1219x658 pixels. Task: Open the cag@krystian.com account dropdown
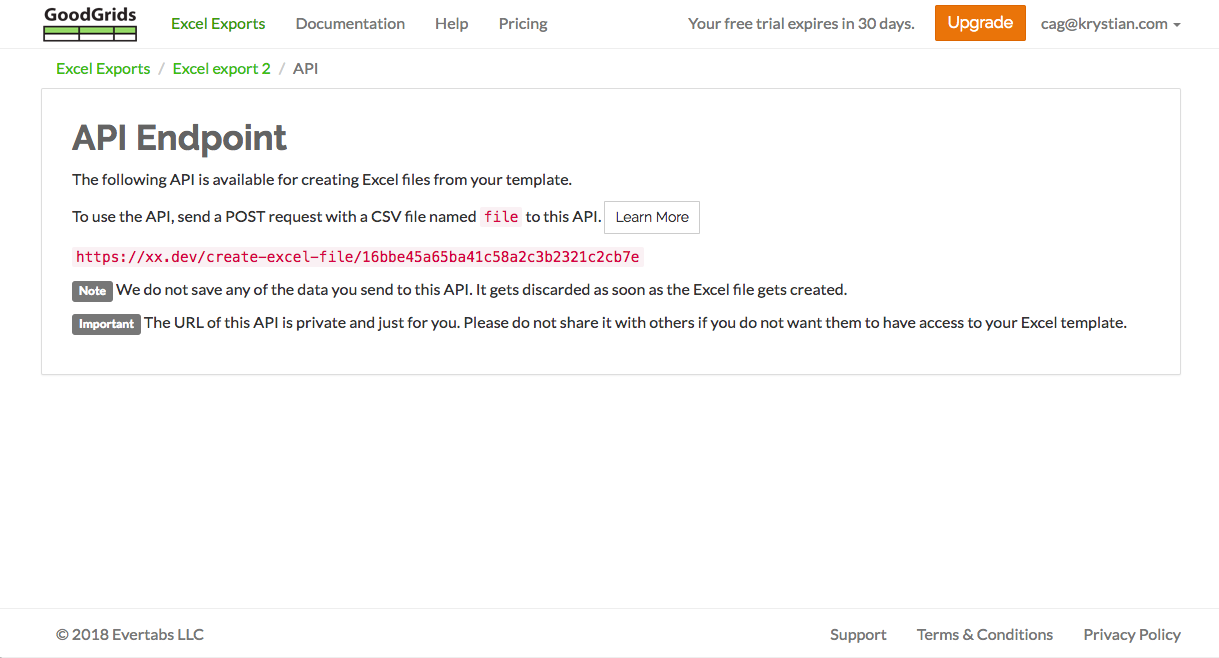(1110, 24)
